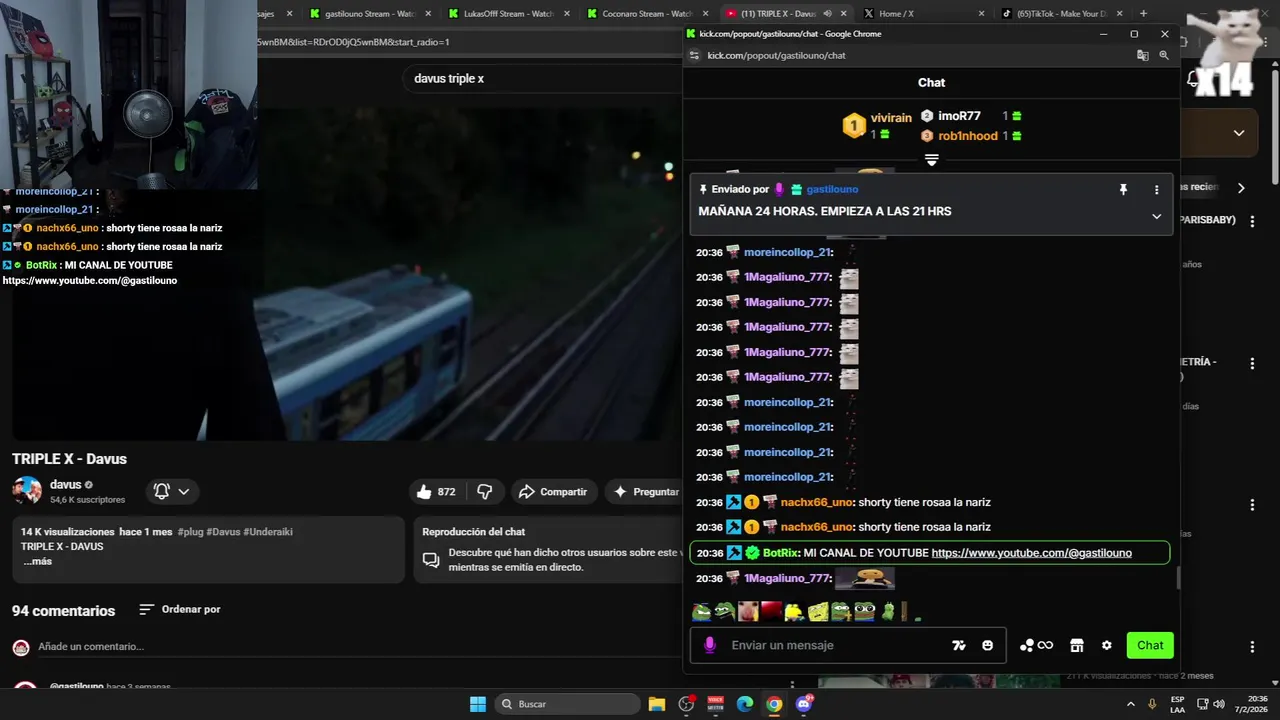The width and height of the screenshot is (1280, 720).
Task: Open Voicemeeter from taskbar
Action: pos(716,704)
